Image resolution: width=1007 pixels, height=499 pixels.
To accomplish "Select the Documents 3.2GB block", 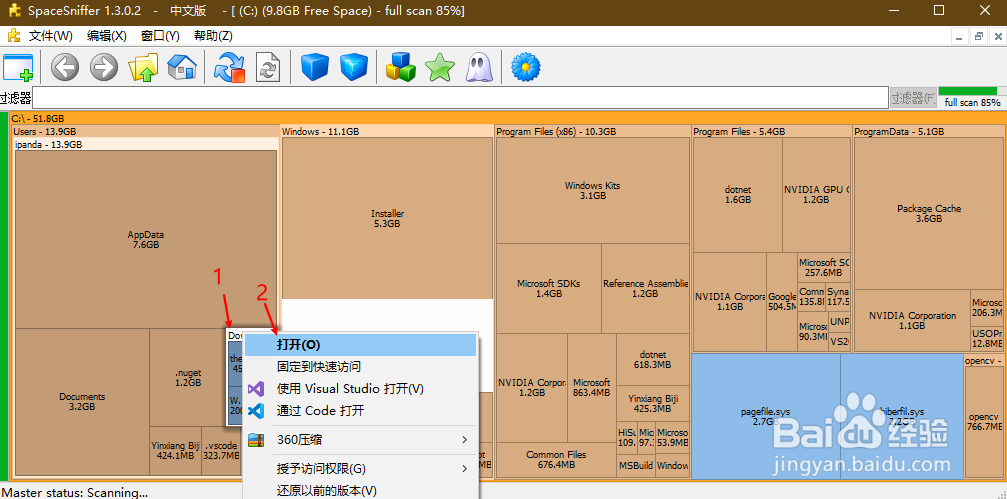I will pyautogui.click(x=82, y=401).
